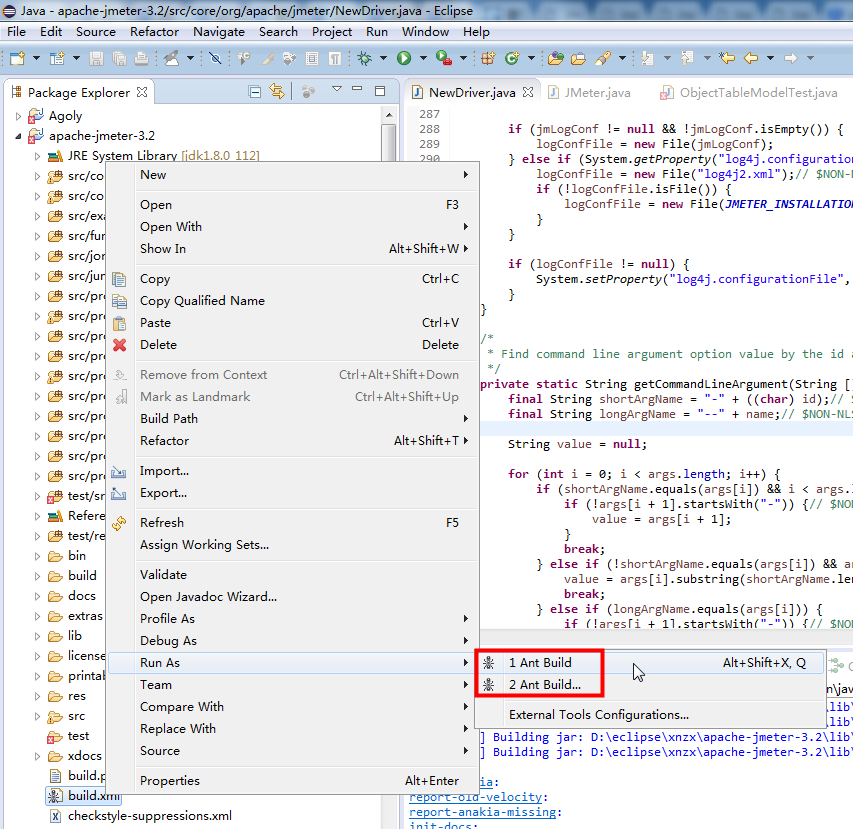853x829 pixels.
Task: Click Properties in context menu
Action: click(x=293, y=781)
